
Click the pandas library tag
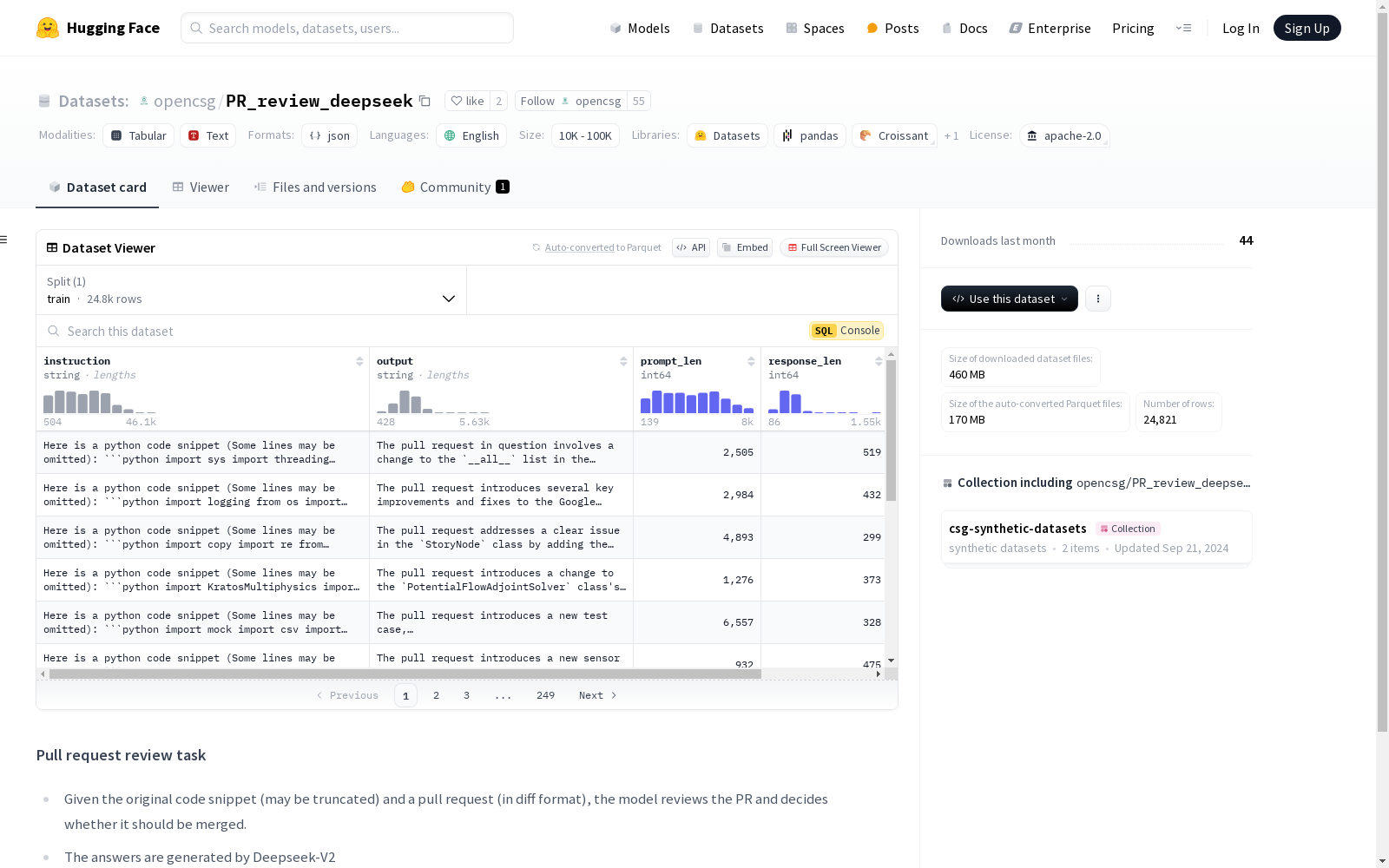(810, 135)
